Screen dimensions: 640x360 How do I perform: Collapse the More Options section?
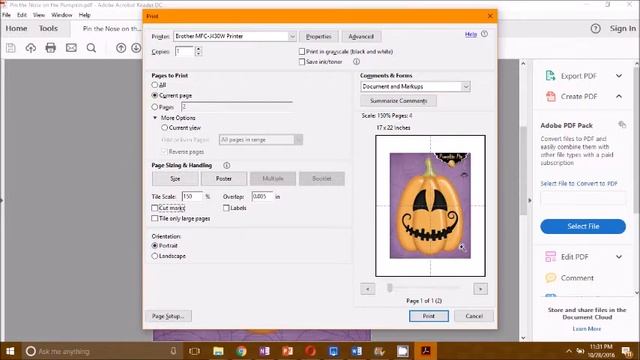point(155,118)
